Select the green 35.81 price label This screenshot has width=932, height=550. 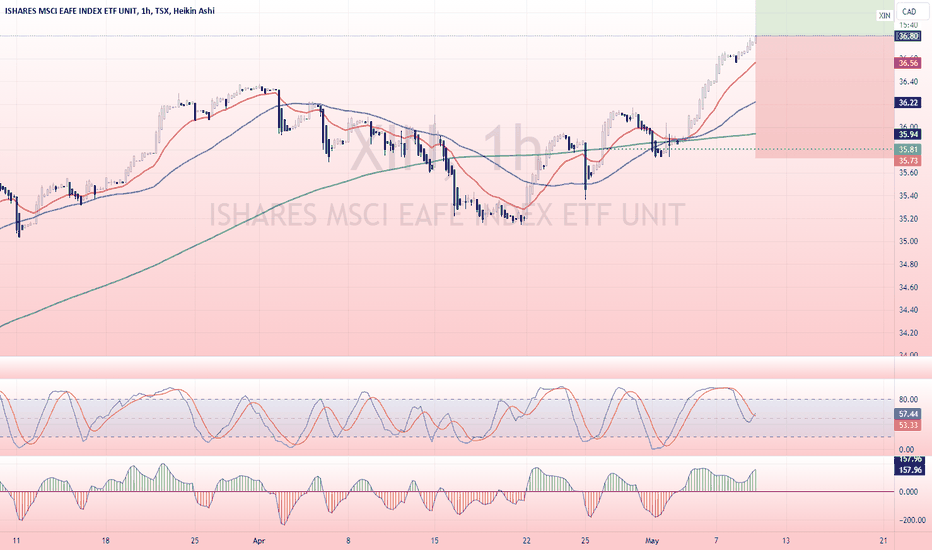[908, 150]
